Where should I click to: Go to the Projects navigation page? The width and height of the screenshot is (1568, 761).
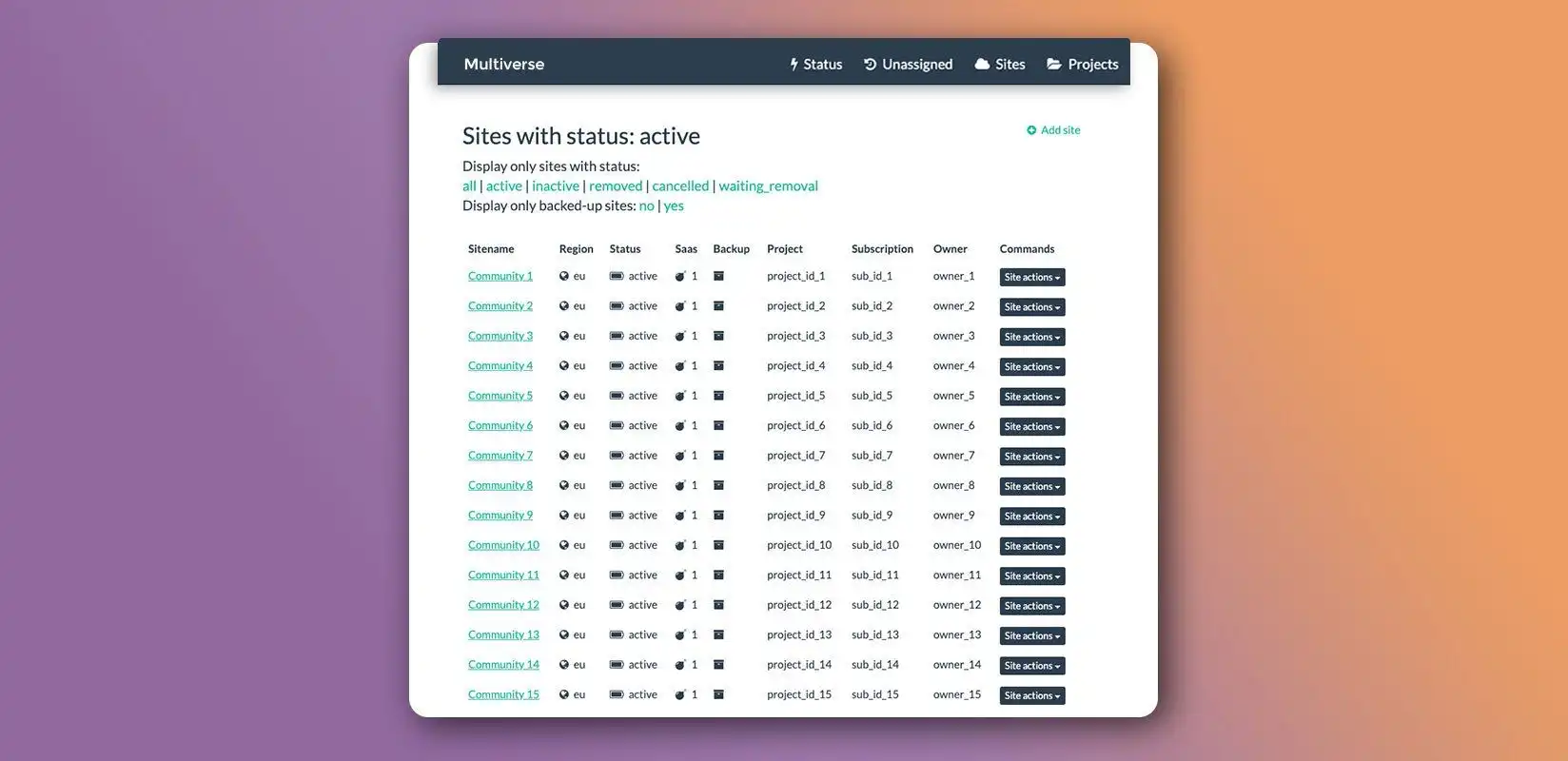(1083, 65)
